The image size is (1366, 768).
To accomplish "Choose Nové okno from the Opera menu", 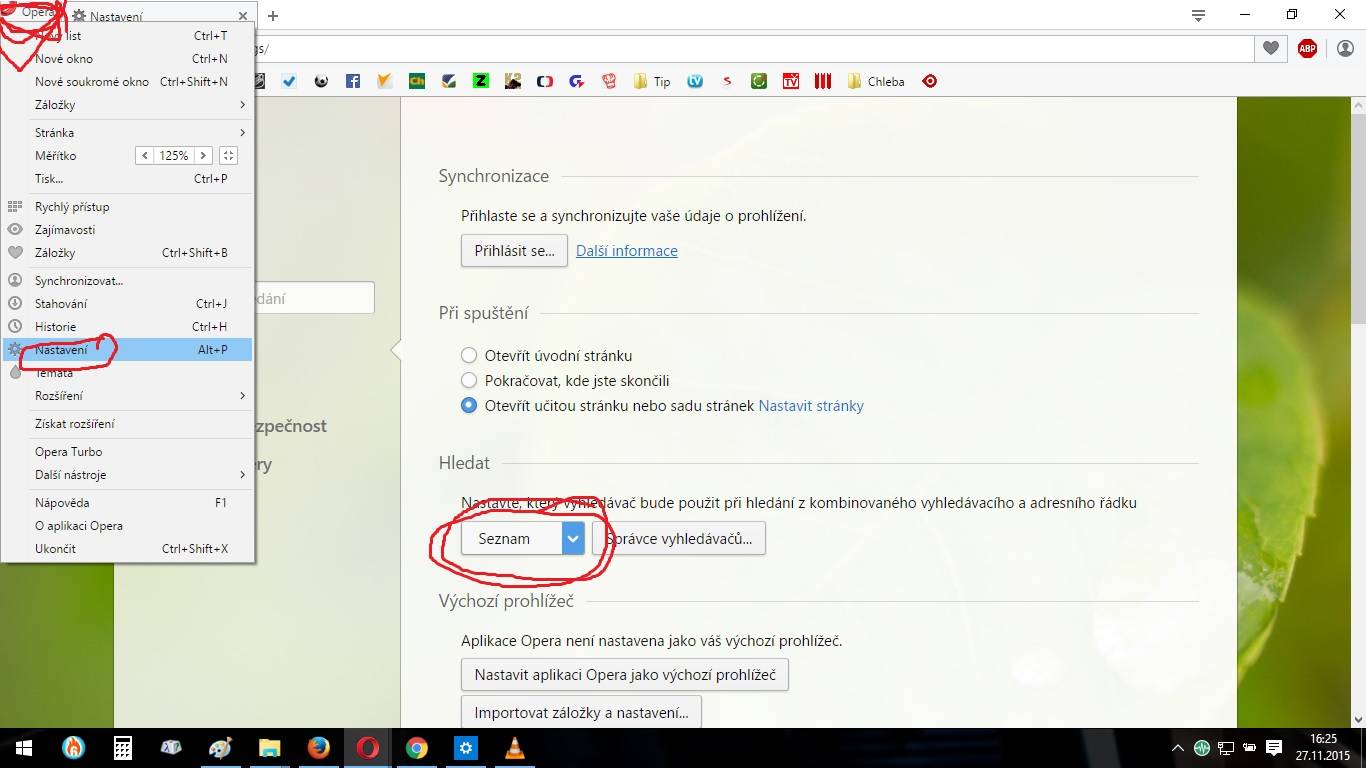I will [127, 59].
